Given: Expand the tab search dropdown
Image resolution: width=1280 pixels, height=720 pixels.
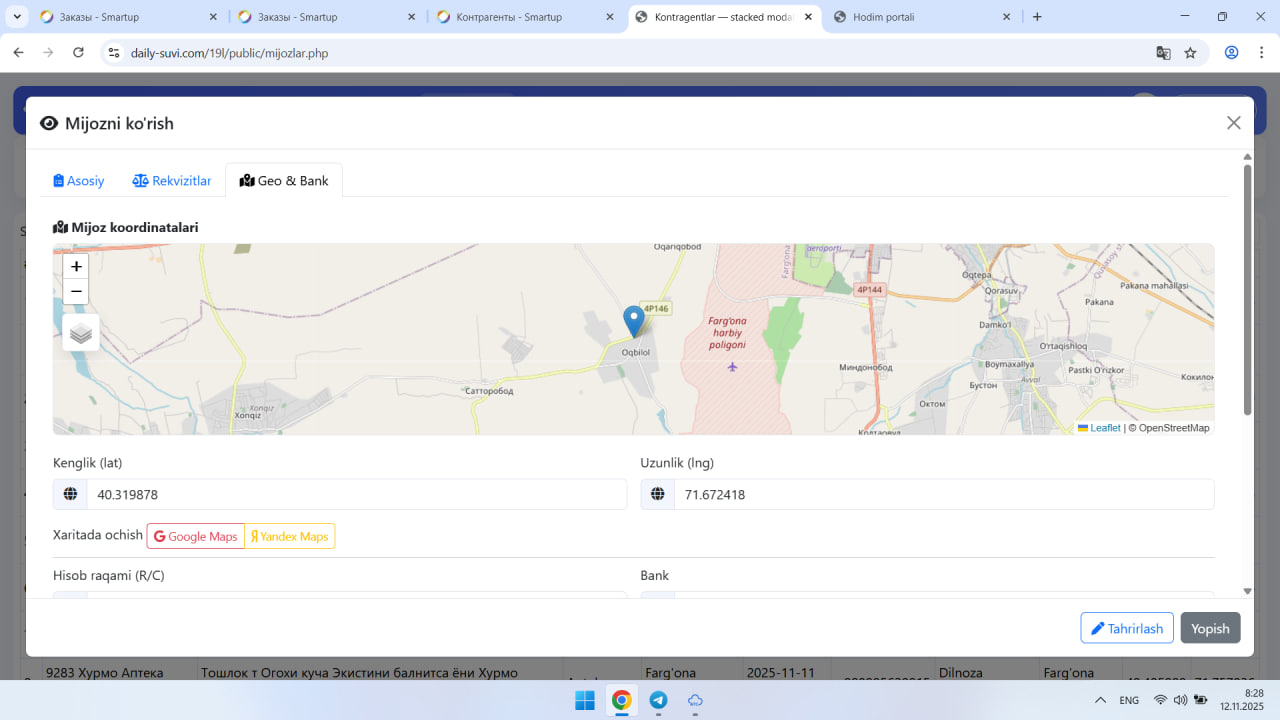Looking at the screenshot, I should tap(18, 17).
